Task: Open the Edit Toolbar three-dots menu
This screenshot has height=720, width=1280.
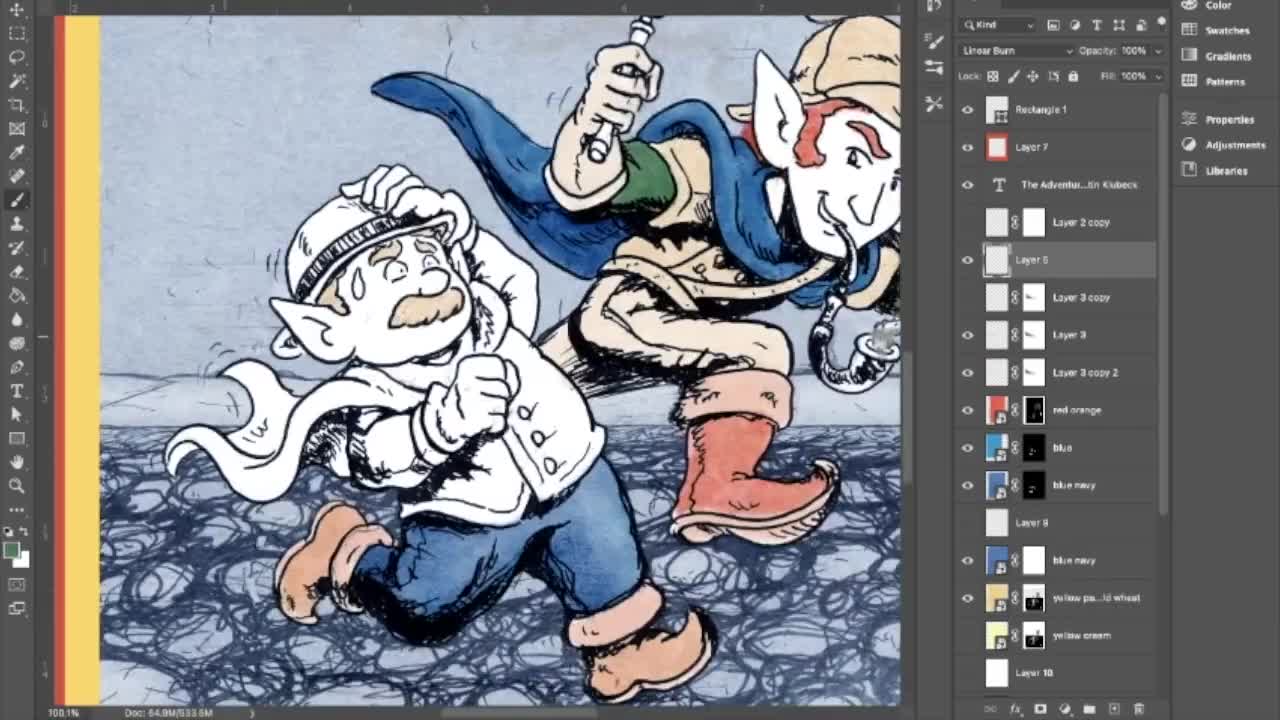Action: [x=17, y=510]
